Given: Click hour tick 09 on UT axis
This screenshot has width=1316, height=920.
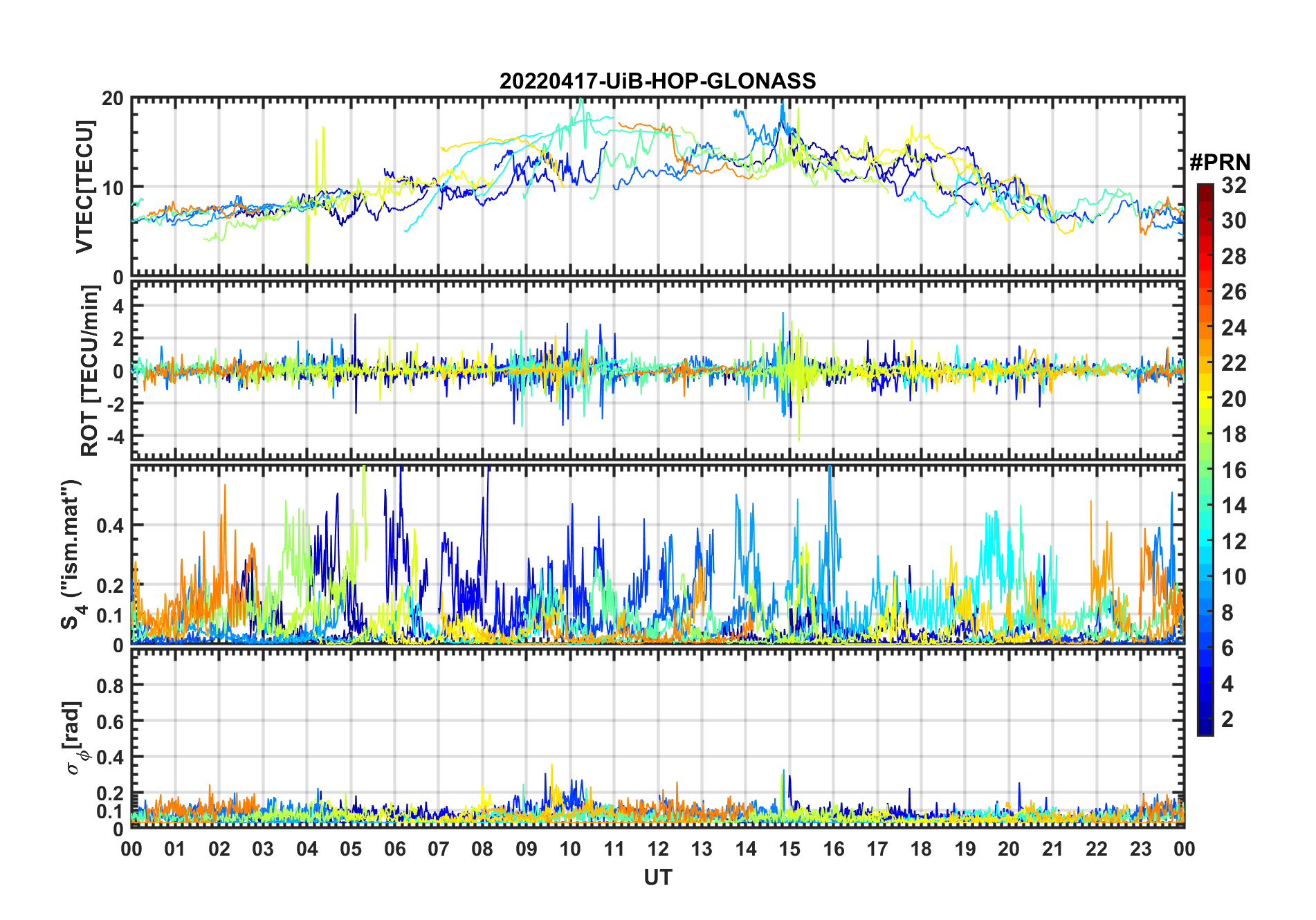Looking at the screenshot, I should coord(527,849).
